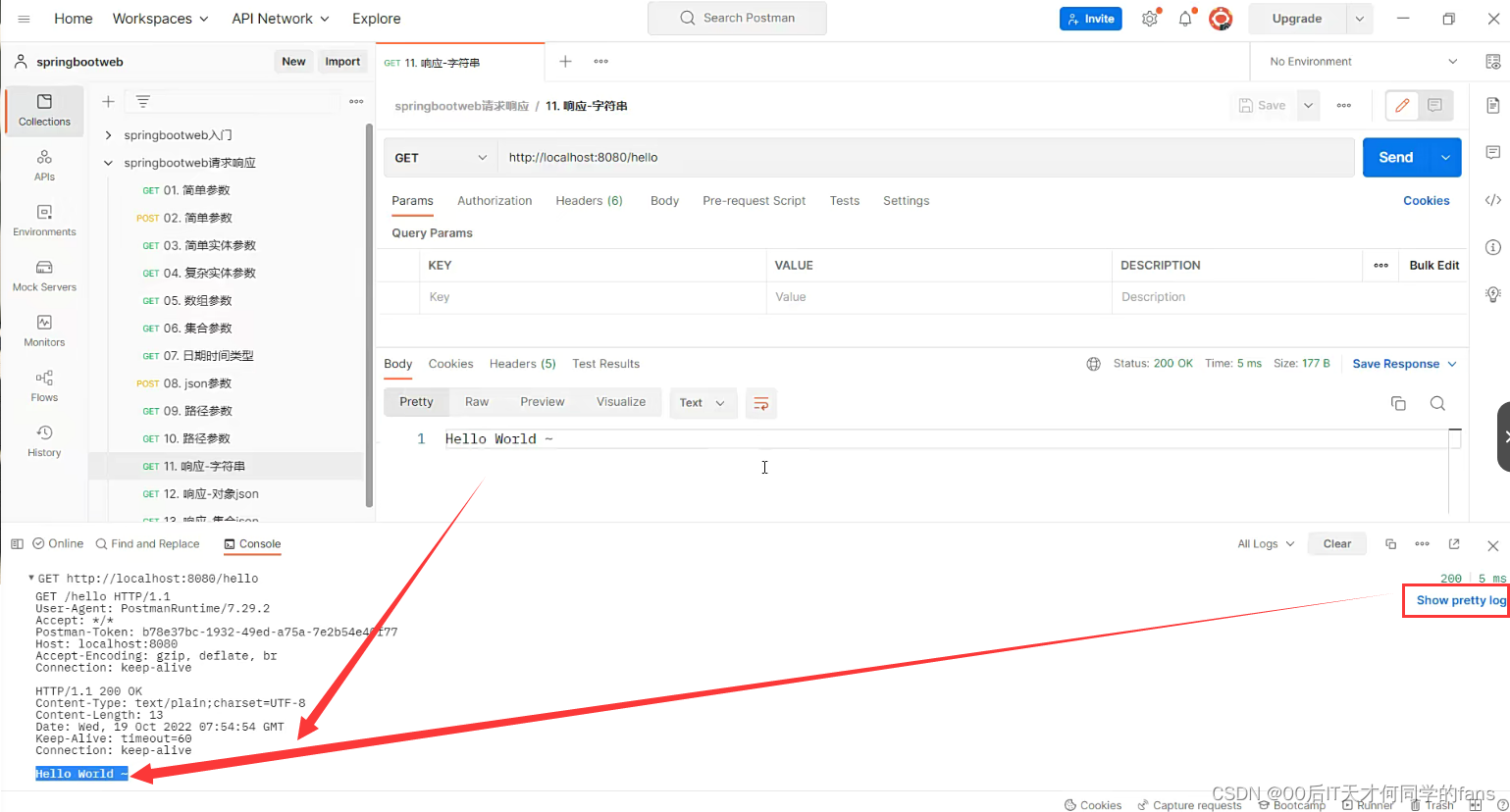This screenshot has height=812, width=1510.
Task: Switch to the Headers (6) tab
Action: pos(588,200)
